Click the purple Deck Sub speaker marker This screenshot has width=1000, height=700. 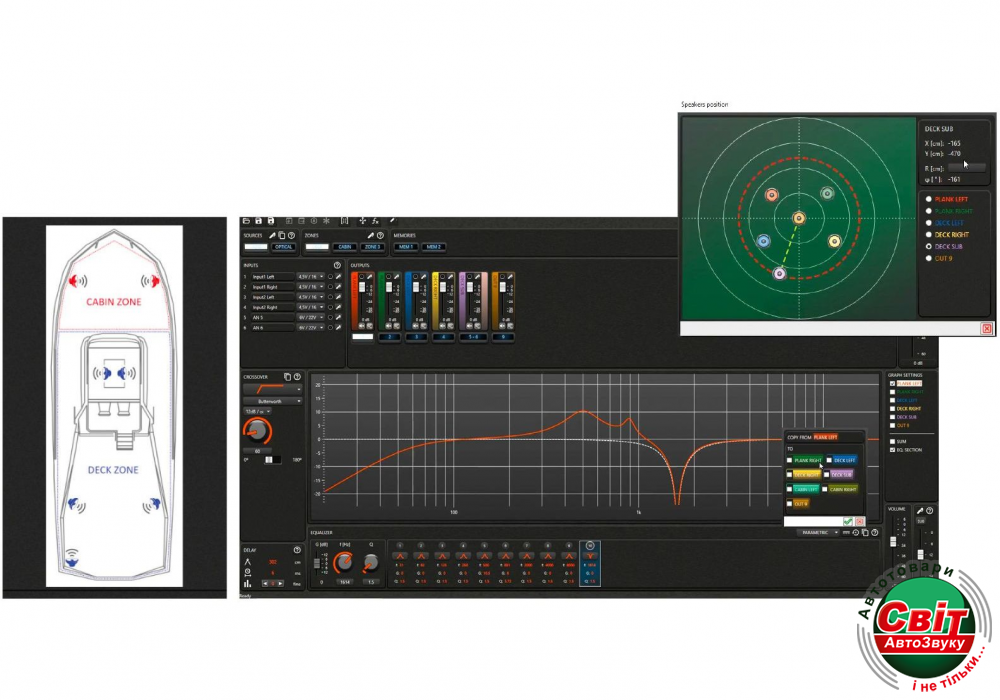(x=780, y=273)
